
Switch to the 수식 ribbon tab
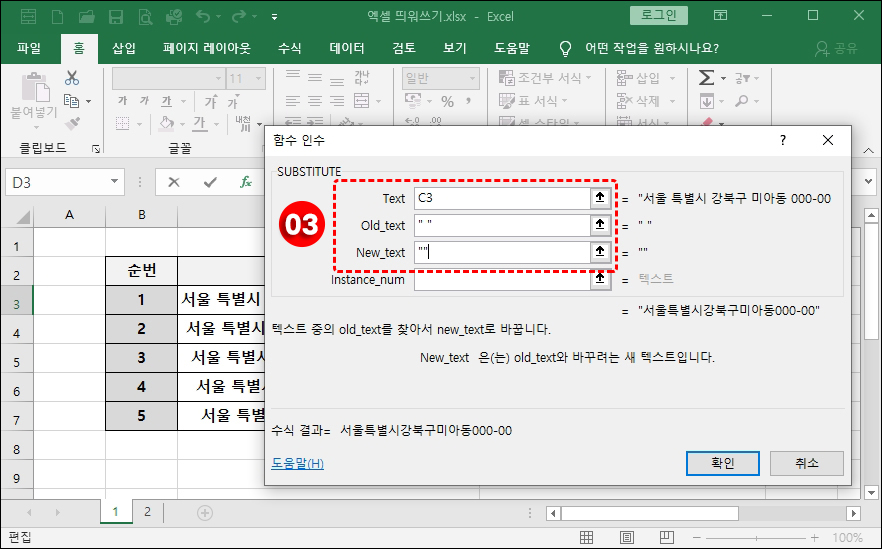coord(290,48)
